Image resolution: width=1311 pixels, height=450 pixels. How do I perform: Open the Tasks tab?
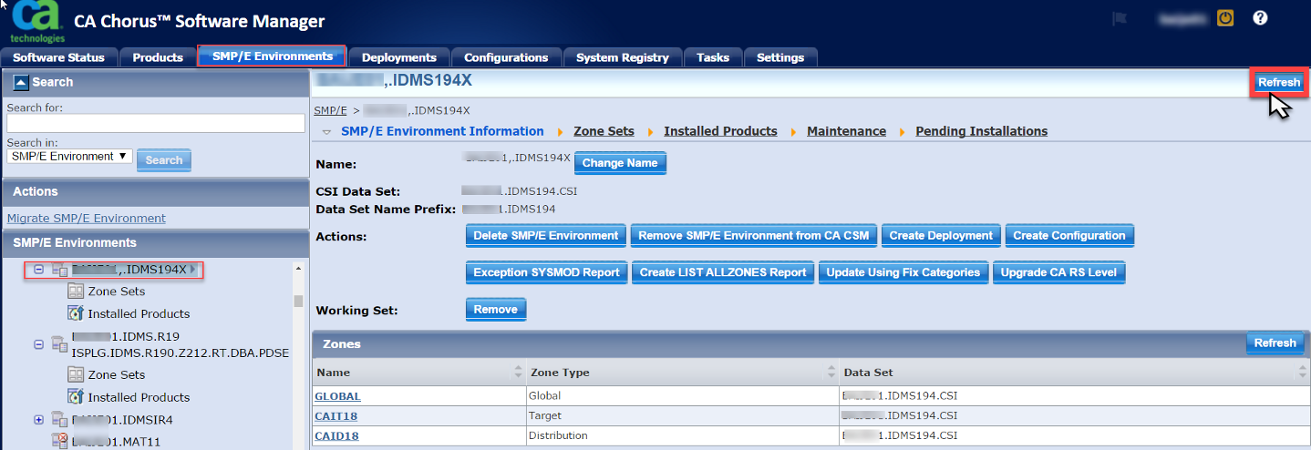(713, 58)
